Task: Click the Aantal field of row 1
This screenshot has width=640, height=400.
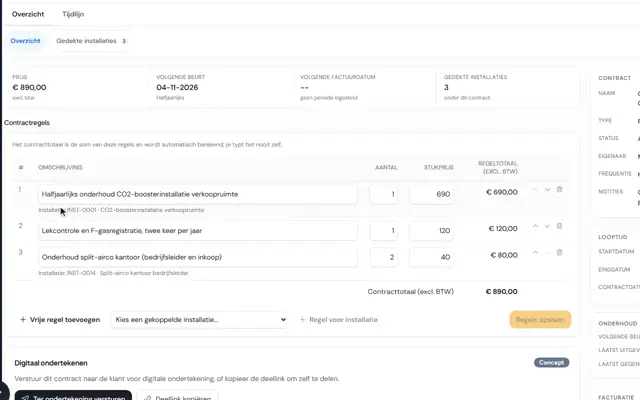Action: [x=384, y=194]
